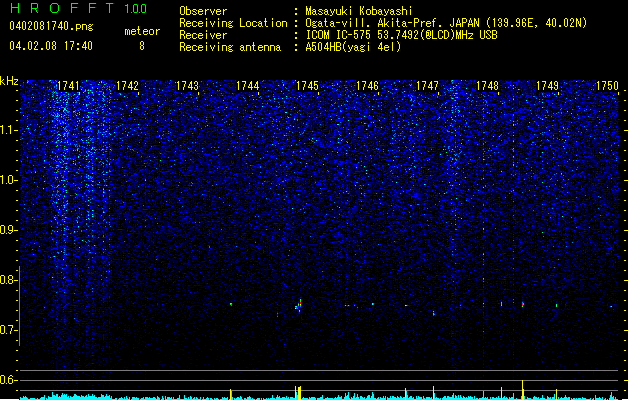
Task: Click the 0.8 frequency axis label
Action: 8,280
